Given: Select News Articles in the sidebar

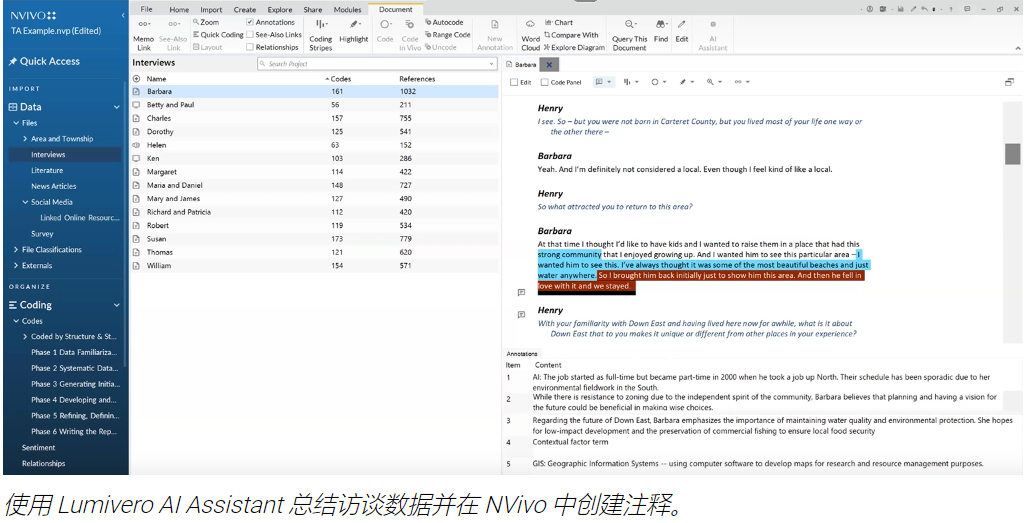Looking at the screenshot, I should 54,186.
